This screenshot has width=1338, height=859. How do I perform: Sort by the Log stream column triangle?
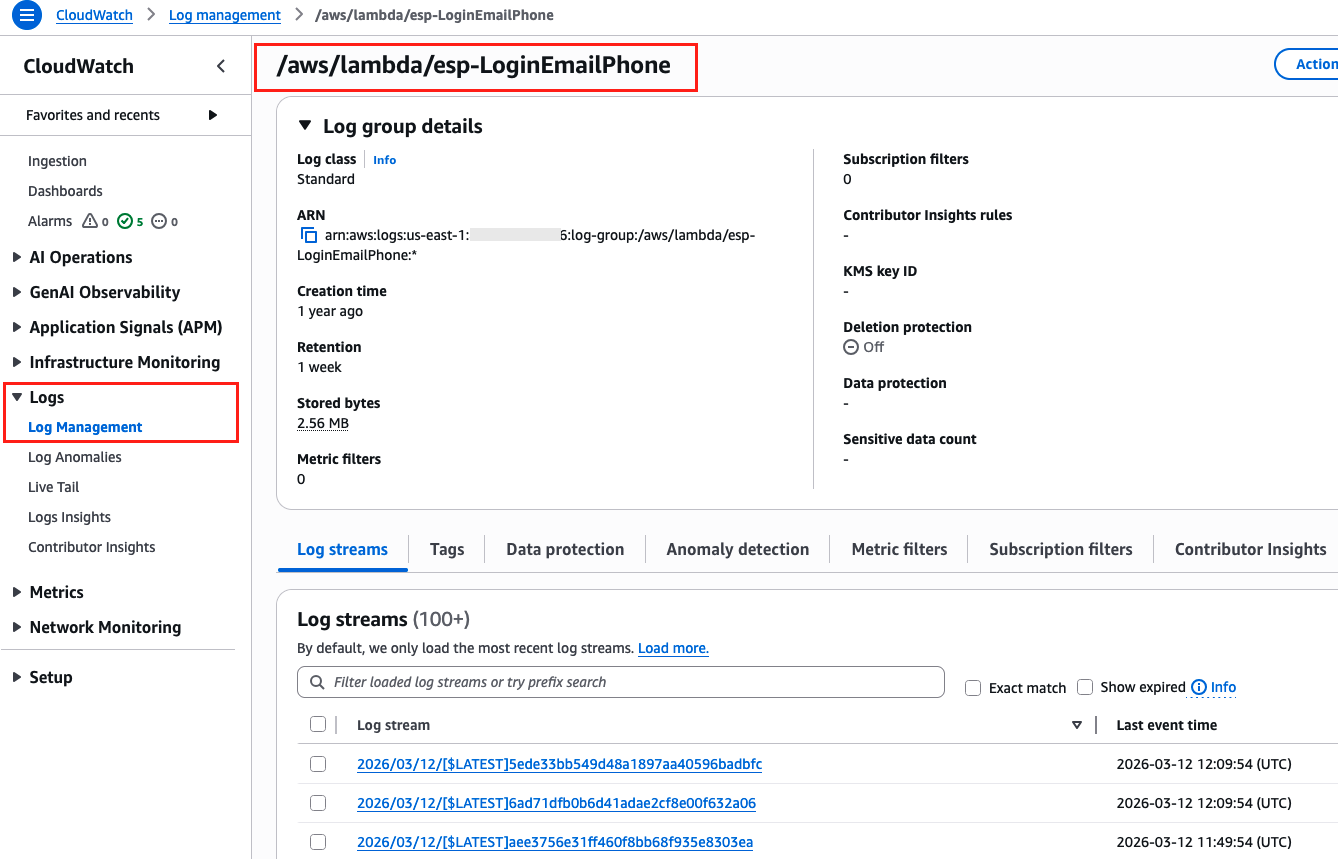pos(1077,725)
